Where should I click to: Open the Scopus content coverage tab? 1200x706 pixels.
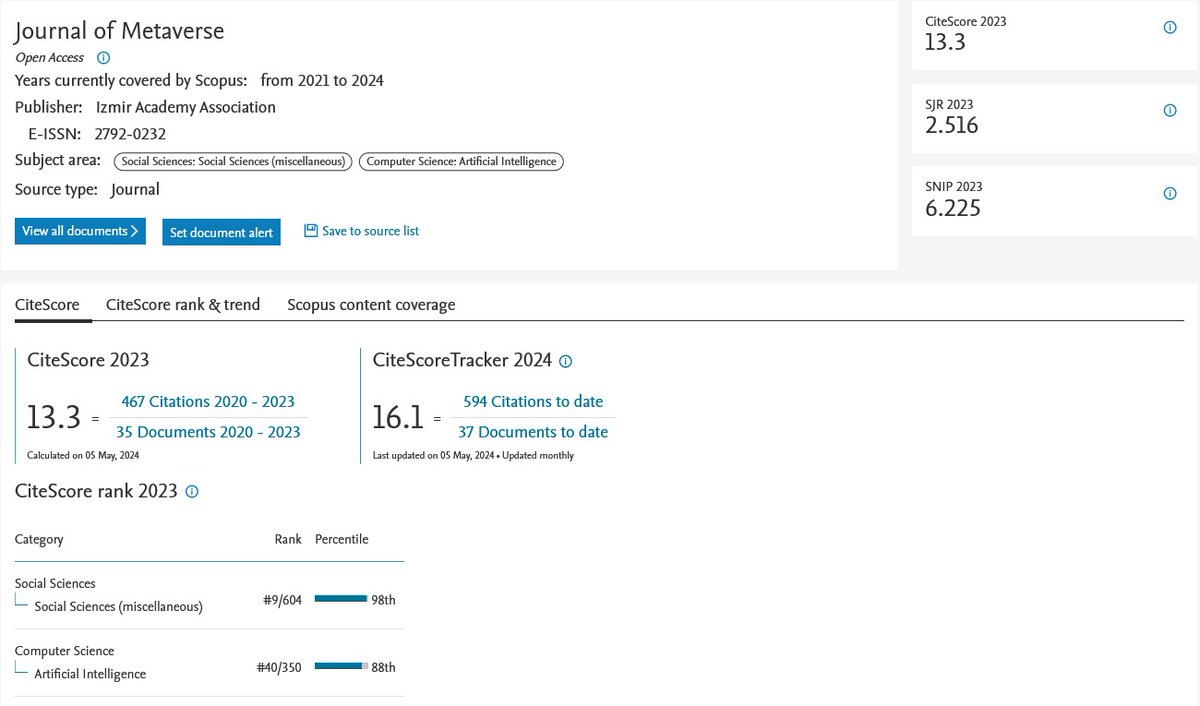coord(371,305)
